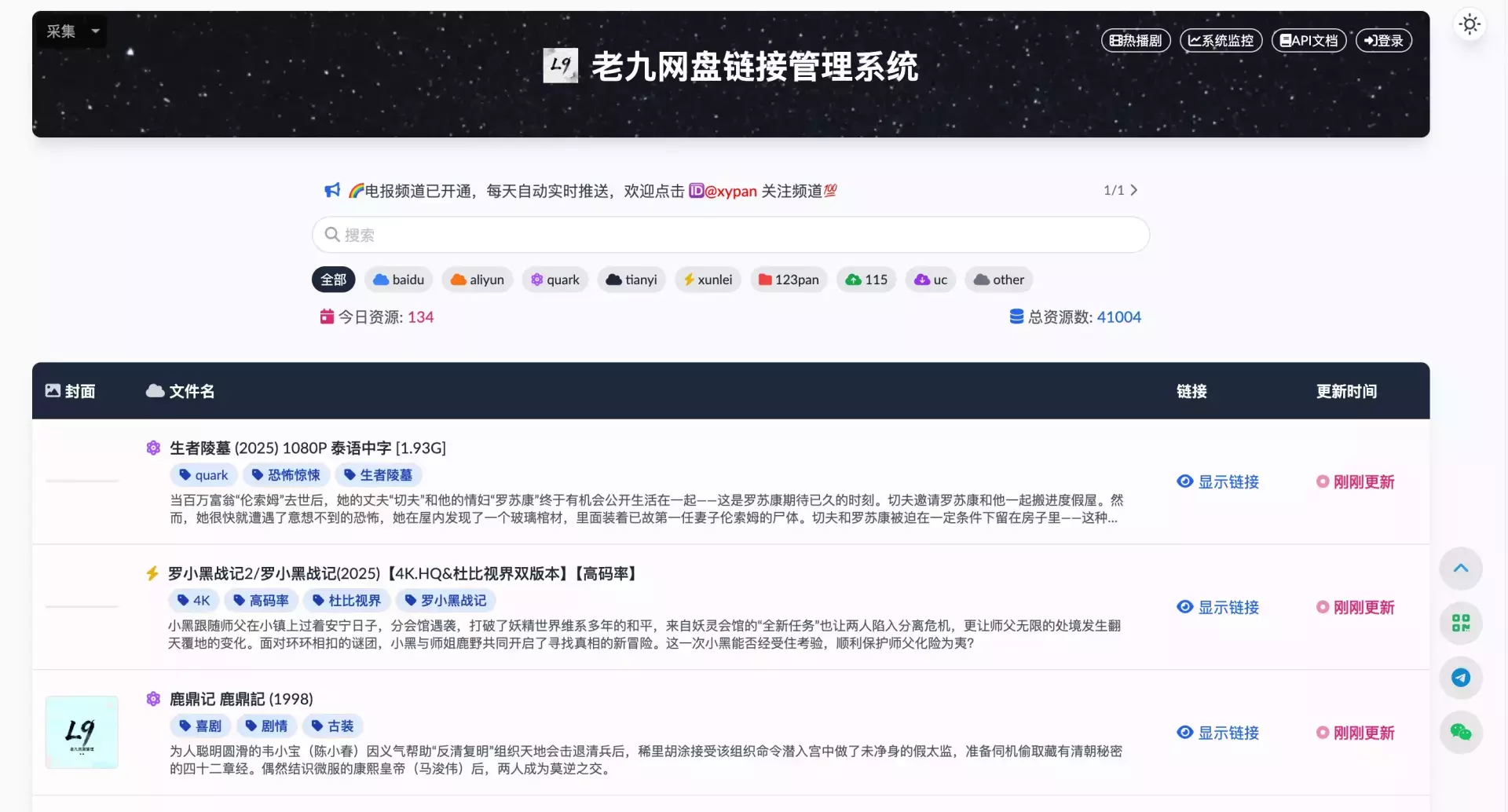The height and width of the screenshot is (812, 1508).
Task: Open the Telegram floating icon
Action: click(1461, 677)
